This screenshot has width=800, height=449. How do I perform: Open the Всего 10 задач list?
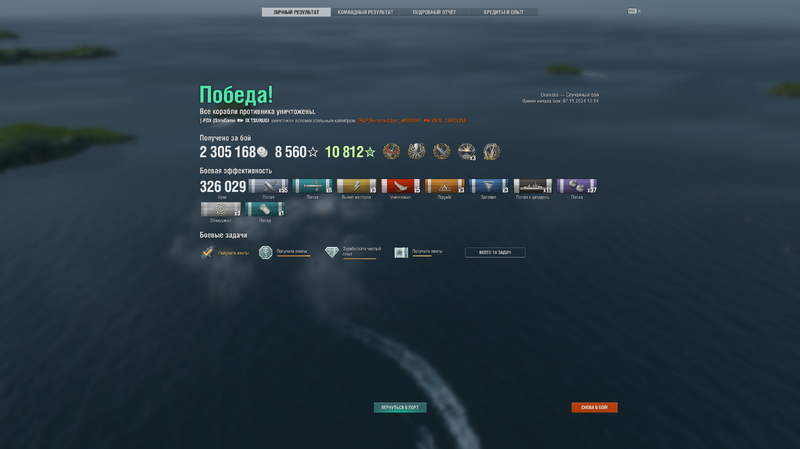[495, 252]
